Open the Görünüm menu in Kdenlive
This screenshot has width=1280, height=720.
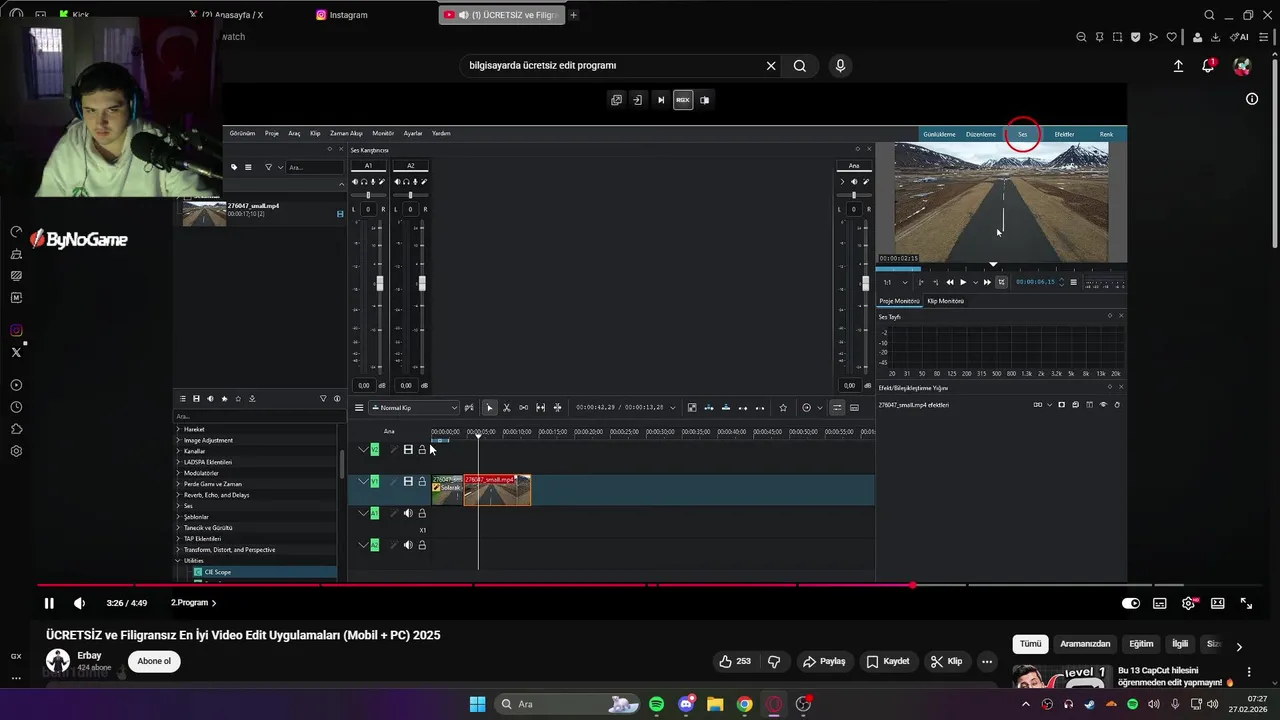[x=242, y=133]
